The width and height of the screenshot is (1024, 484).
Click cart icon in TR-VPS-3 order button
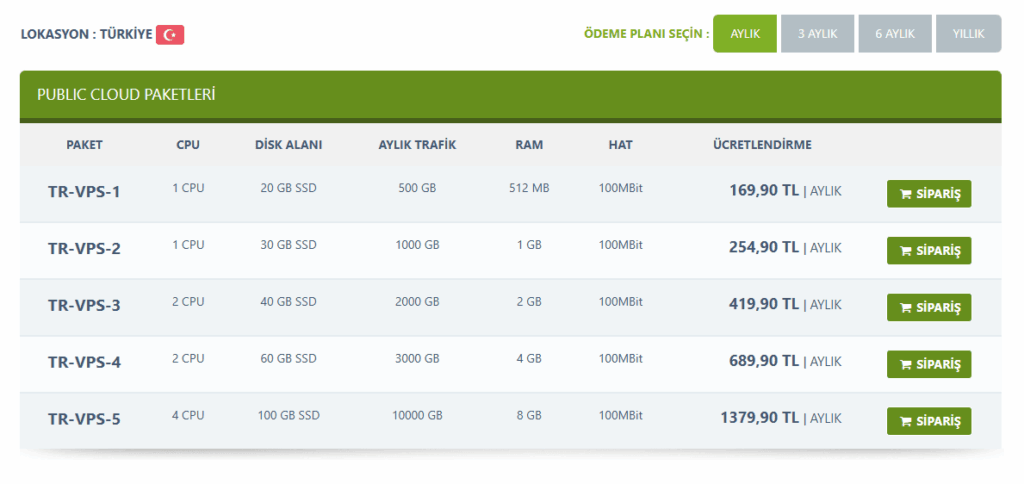(905, 308)
